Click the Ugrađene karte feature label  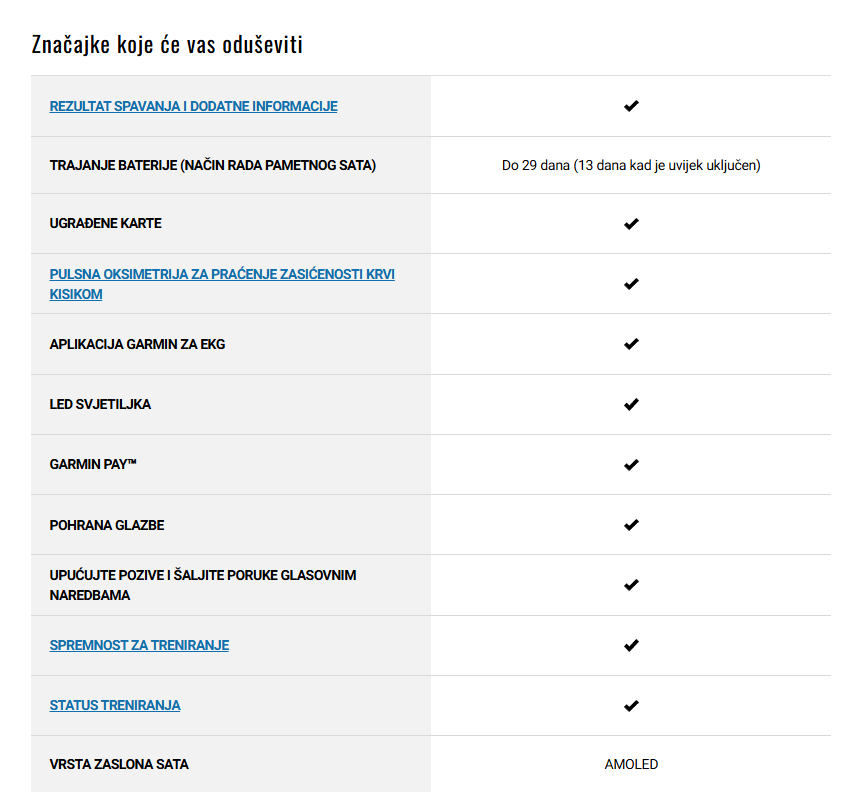tap(106, 223)
